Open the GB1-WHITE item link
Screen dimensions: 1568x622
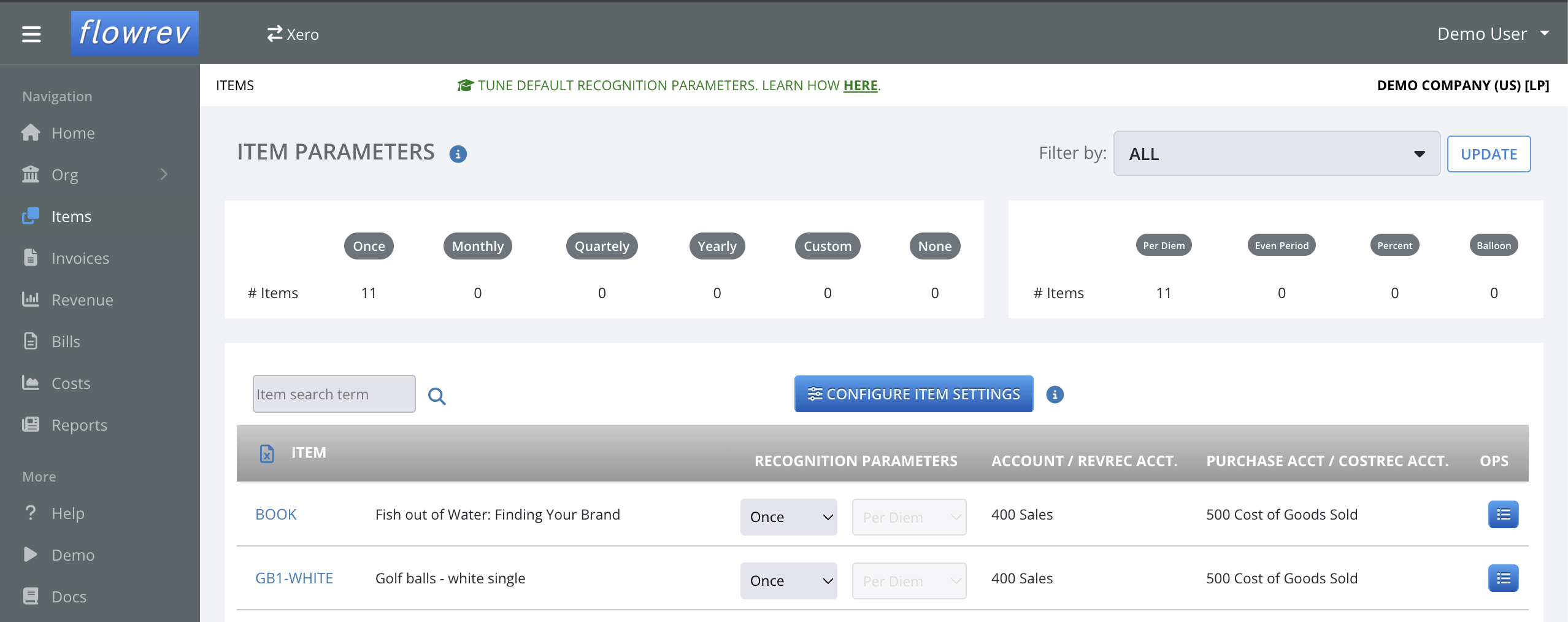click(294, 578)
